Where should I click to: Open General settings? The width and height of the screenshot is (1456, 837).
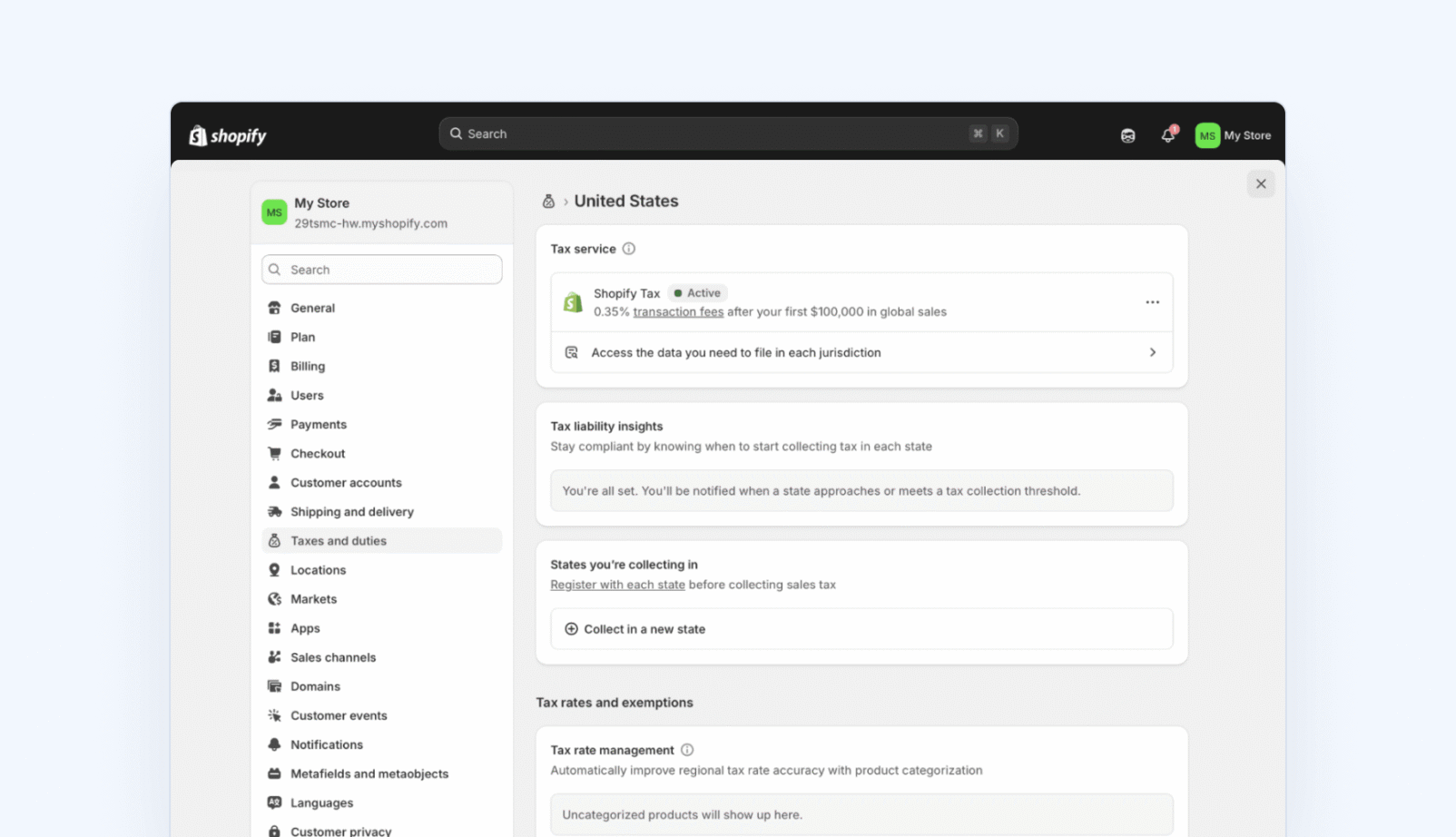pos(382,308)
